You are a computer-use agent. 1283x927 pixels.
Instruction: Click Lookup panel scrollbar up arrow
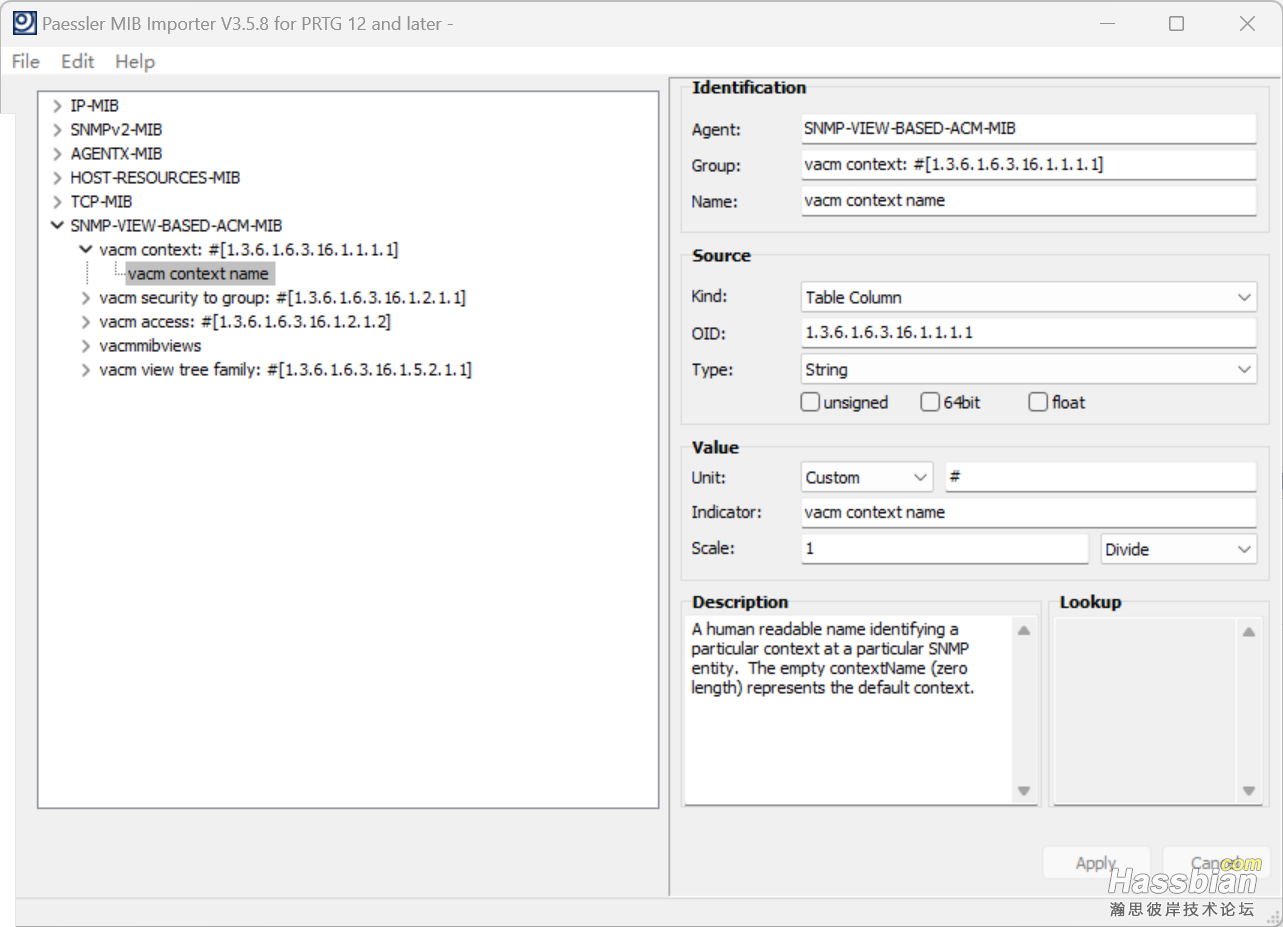click(1248, 631)
